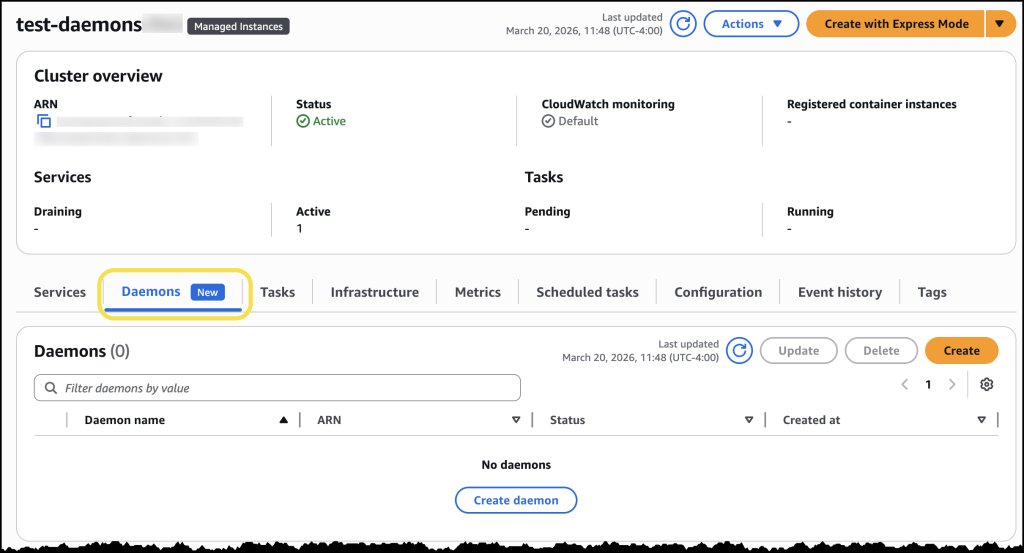
Task: Click Create with Express Mode button
Action: coord(895,24)
